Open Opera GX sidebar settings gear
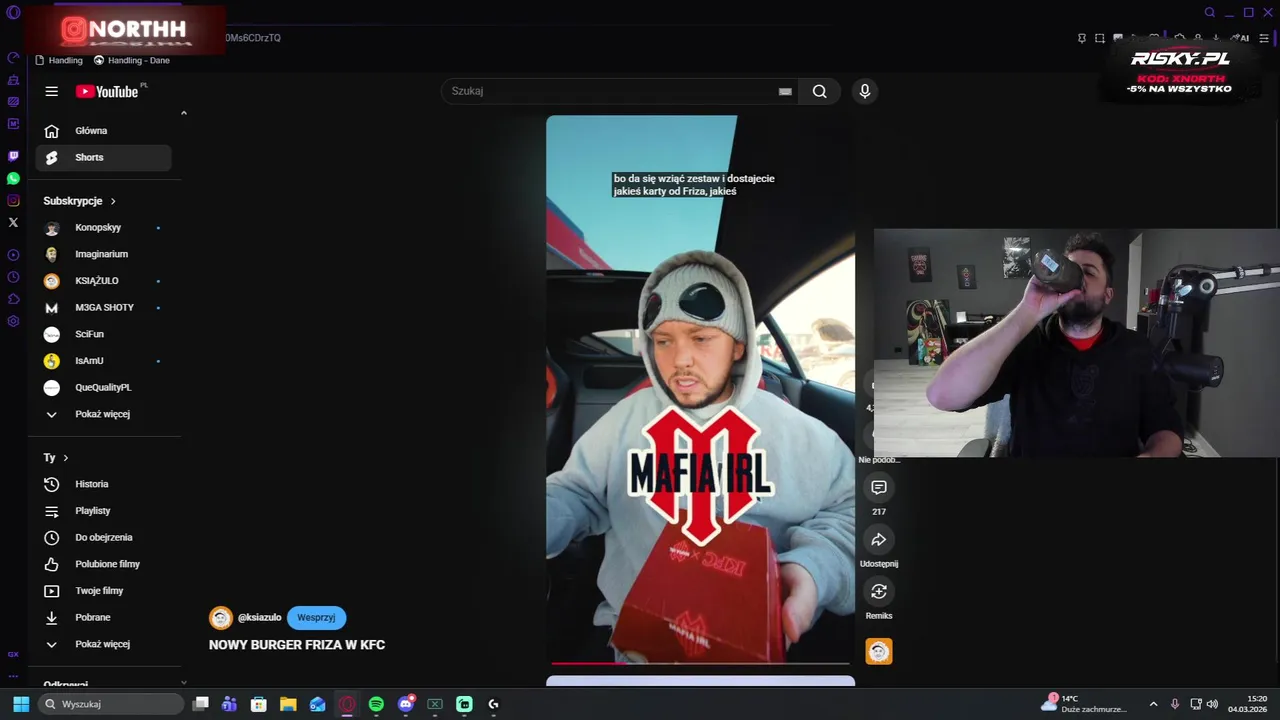Image resolution: width=1280 pixels, height=720 pixels. click(x=13, y=321)
